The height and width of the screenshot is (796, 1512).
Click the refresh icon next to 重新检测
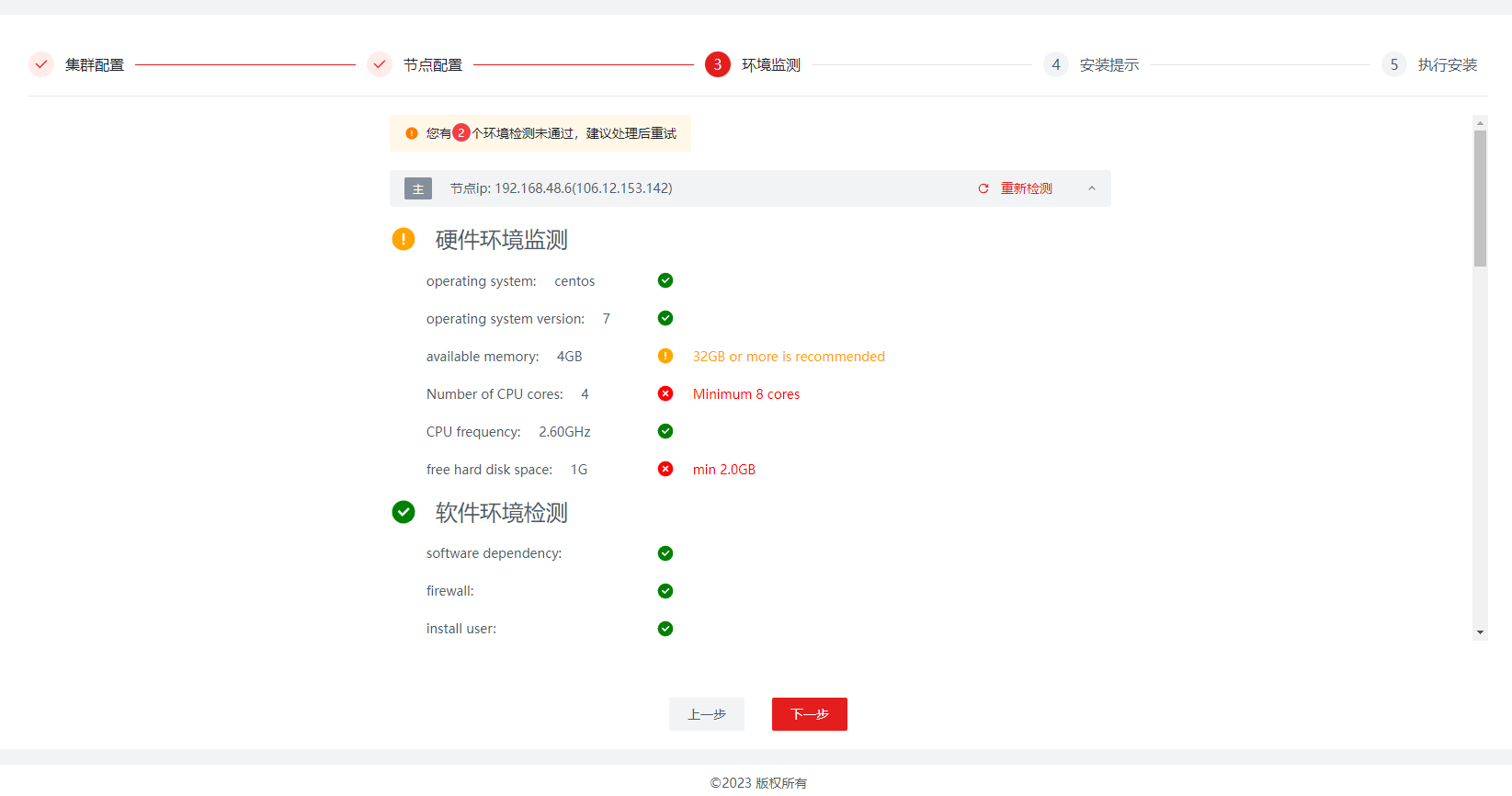pyautogui.click(x=983, y=188)
